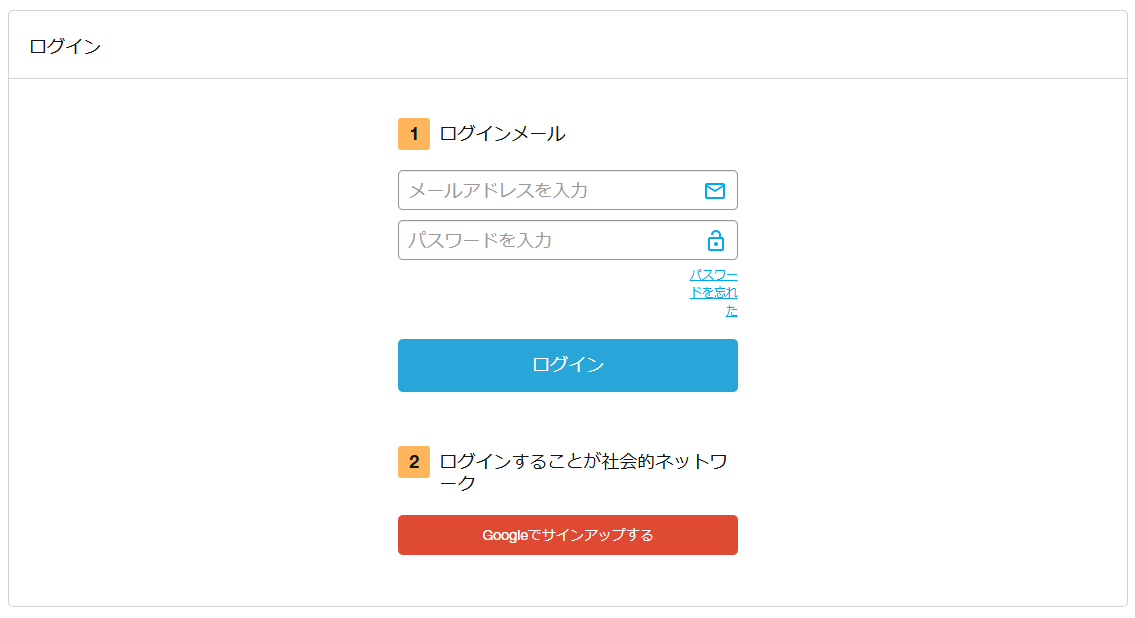Open the パスワードを忘れた forgot password link

coord(714,292)
